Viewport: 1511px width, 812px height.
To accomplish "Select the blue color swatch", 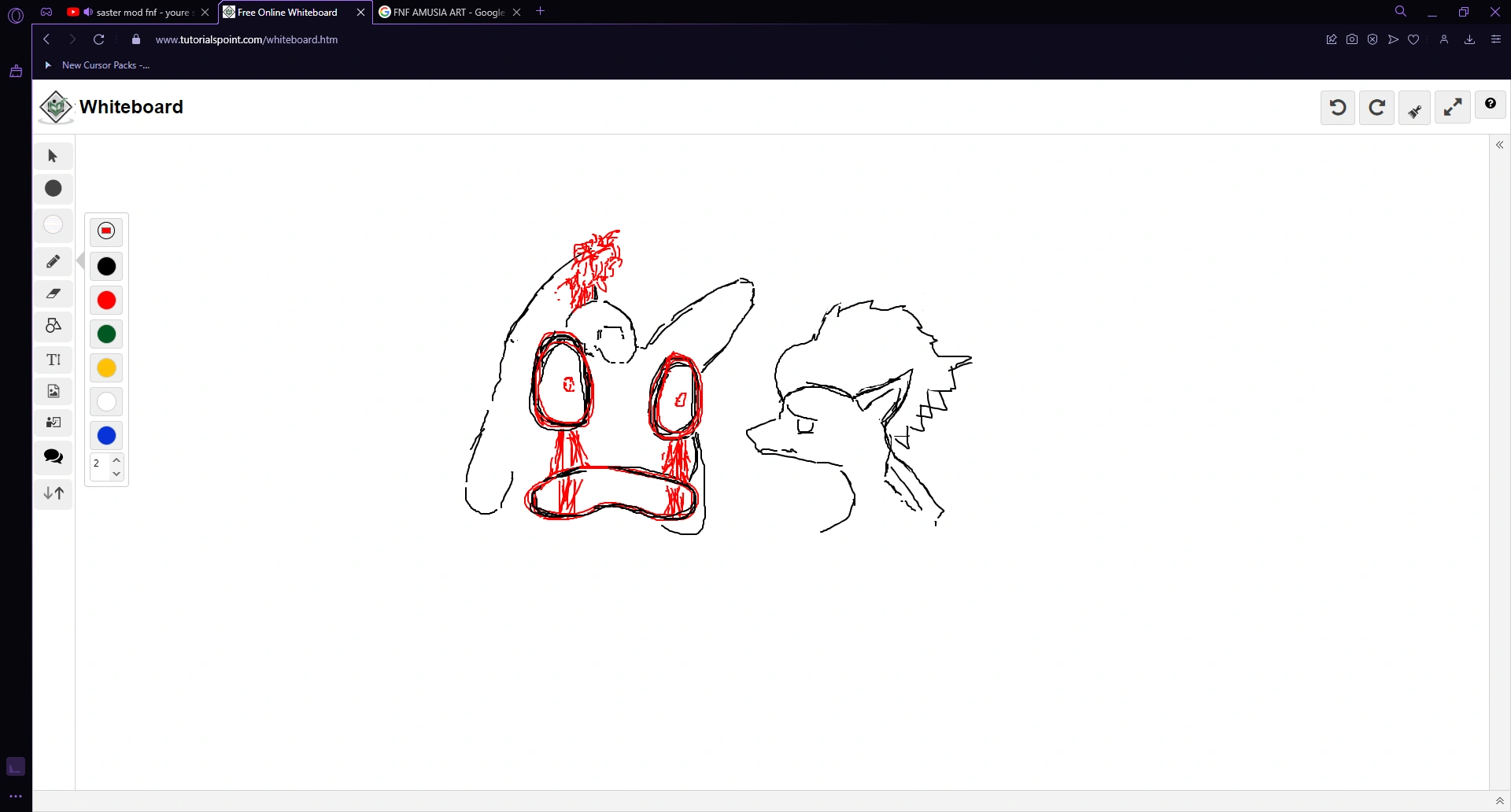I will click(x=105, y=435).
